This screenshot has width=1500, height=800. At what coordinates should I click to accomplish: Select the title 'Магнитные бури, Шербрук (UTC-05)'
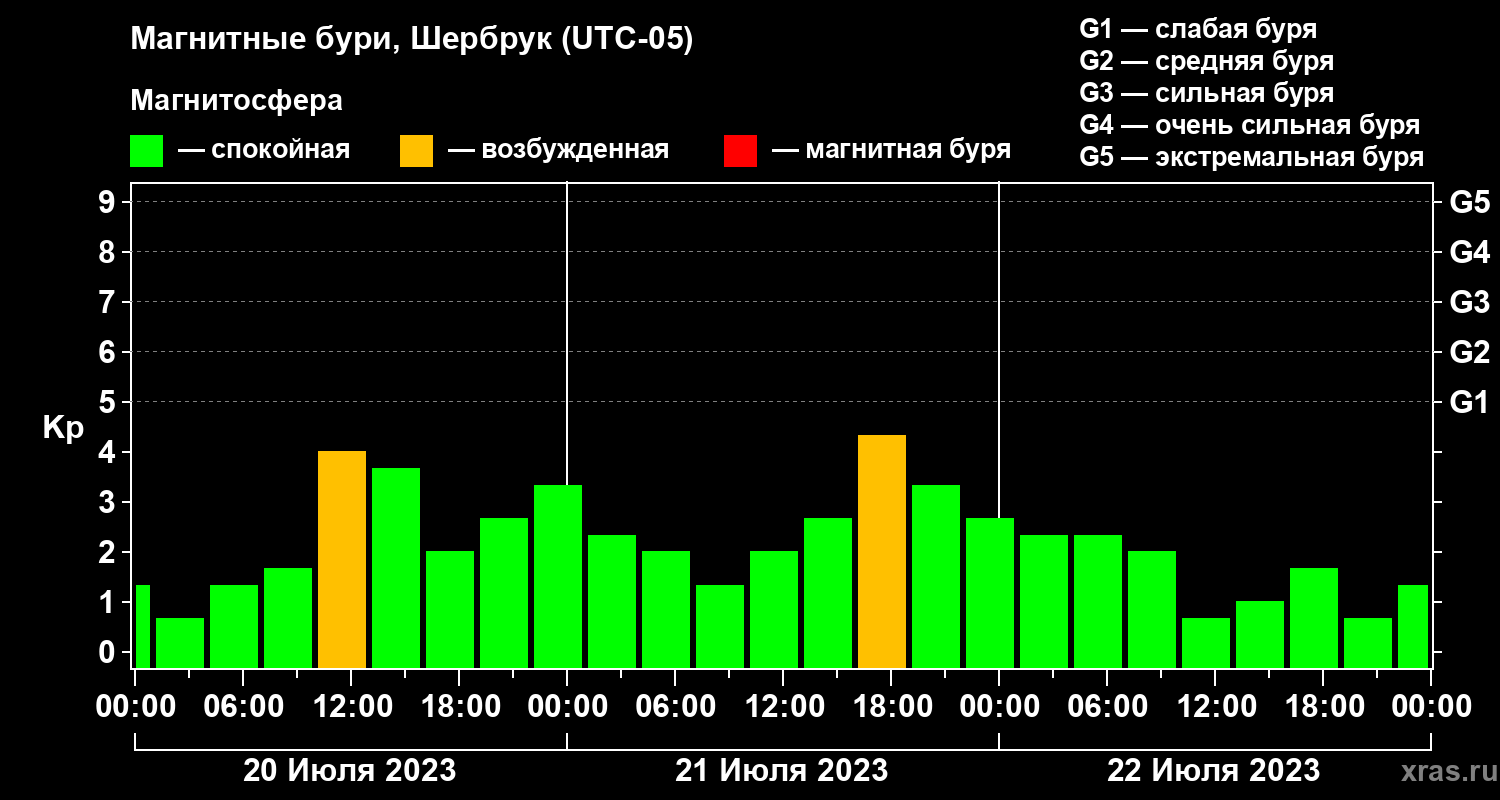(411, 41)
